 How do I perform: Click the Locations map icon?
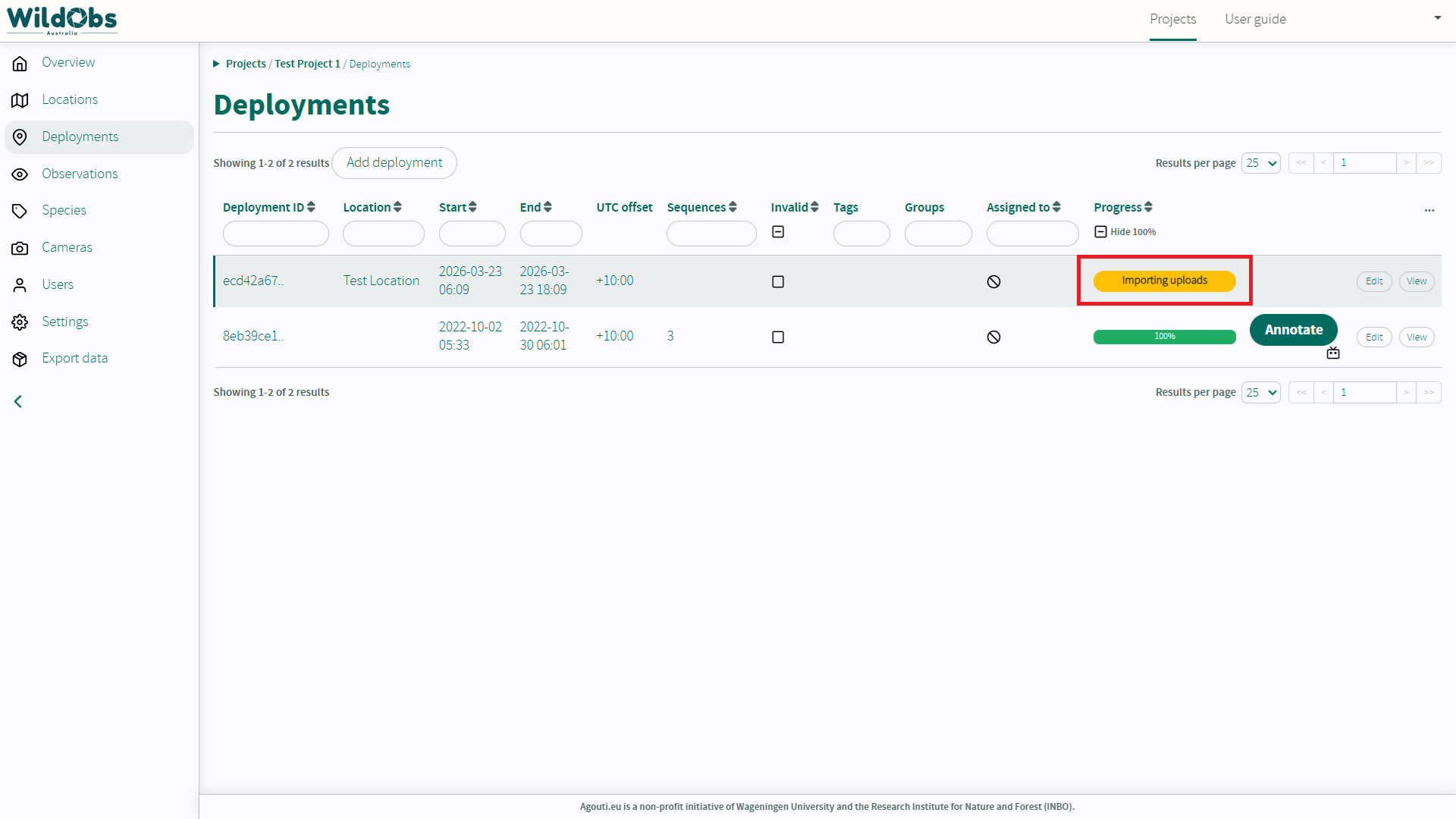[x=20, y=100]
